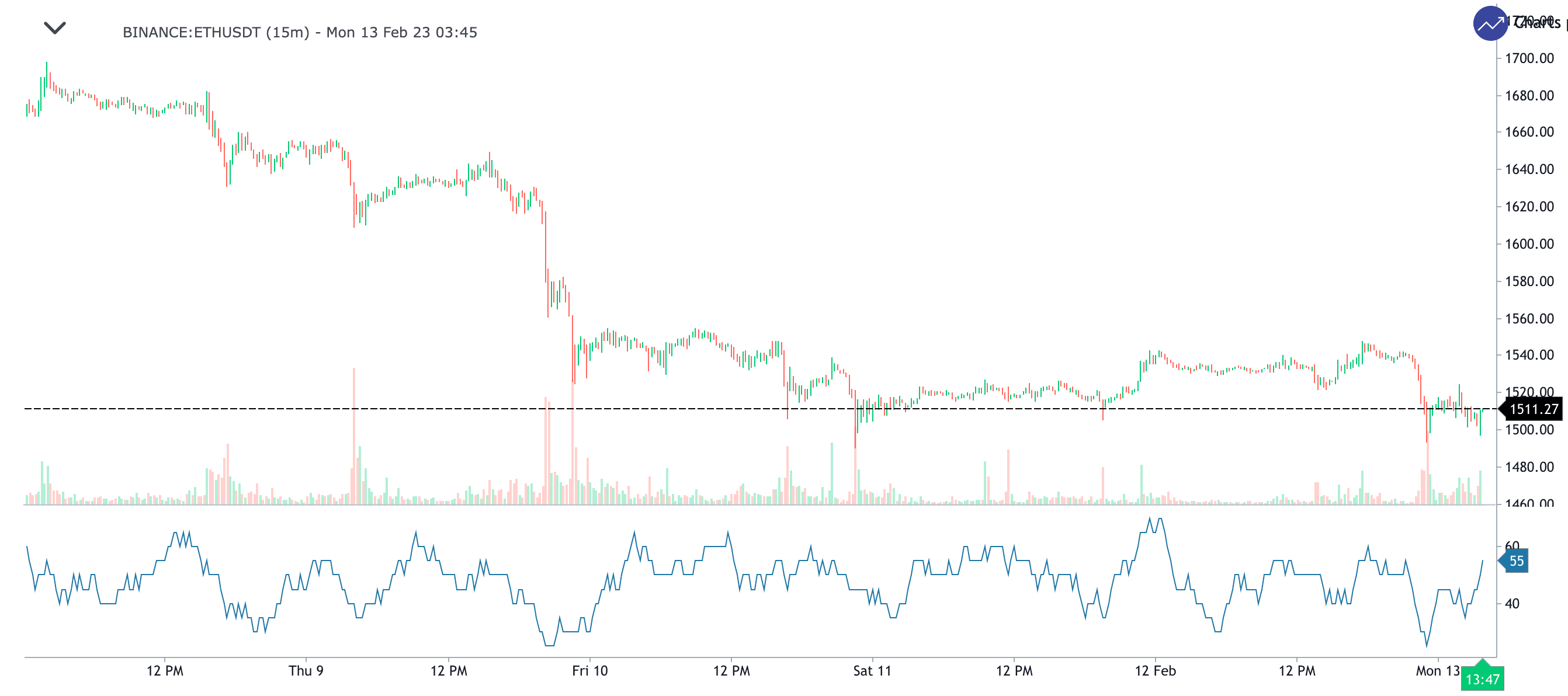Click the 1620.00 price scale label
1568x696 pixels.
click(x=1529, y=207)
